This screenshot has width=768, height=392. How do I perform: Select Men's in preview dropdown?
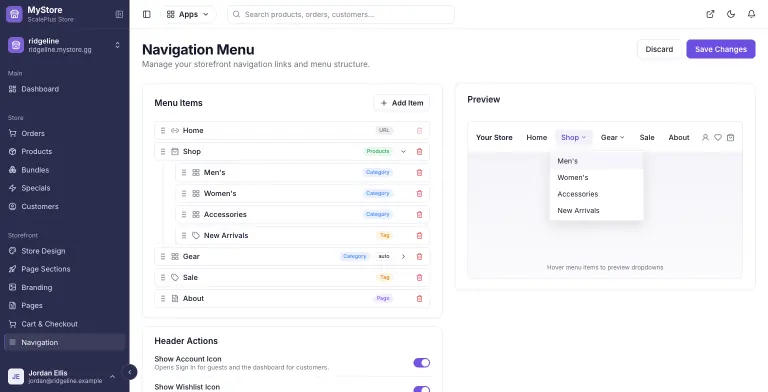(x=597, y=161)
